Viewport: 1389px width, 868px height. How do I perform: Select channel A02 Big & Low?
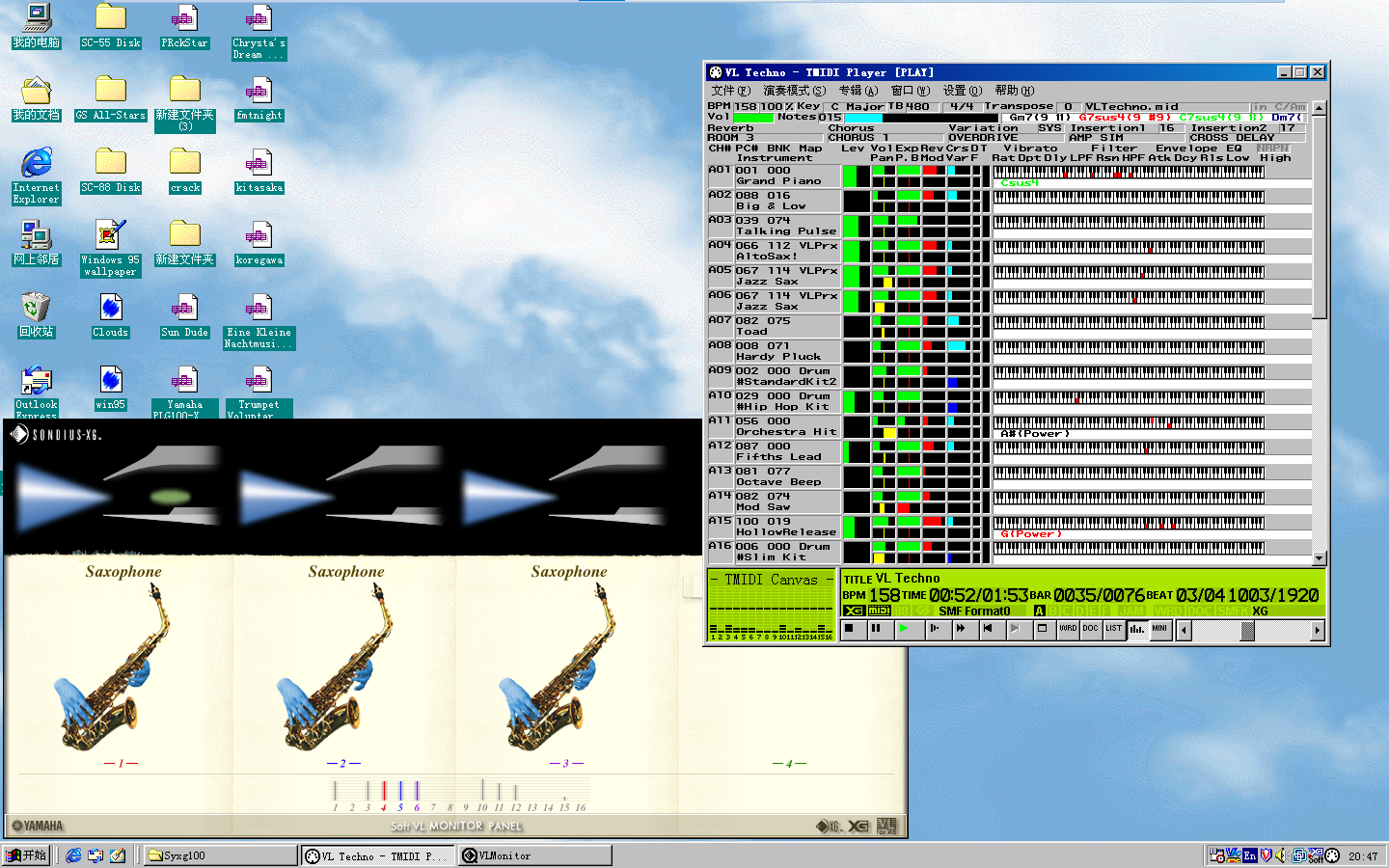[x=774, y=201]
